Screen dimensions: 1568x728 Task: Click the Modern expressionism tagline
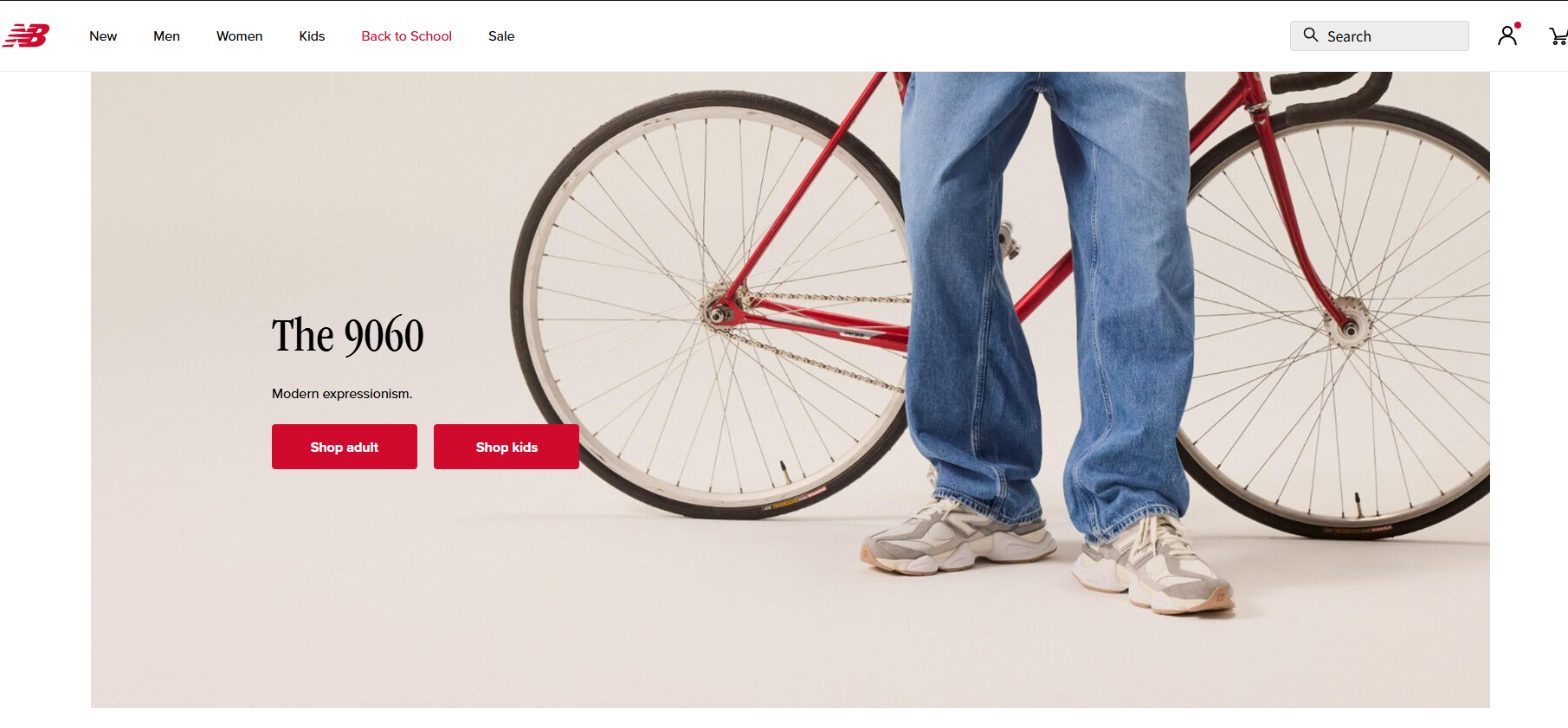342,394
